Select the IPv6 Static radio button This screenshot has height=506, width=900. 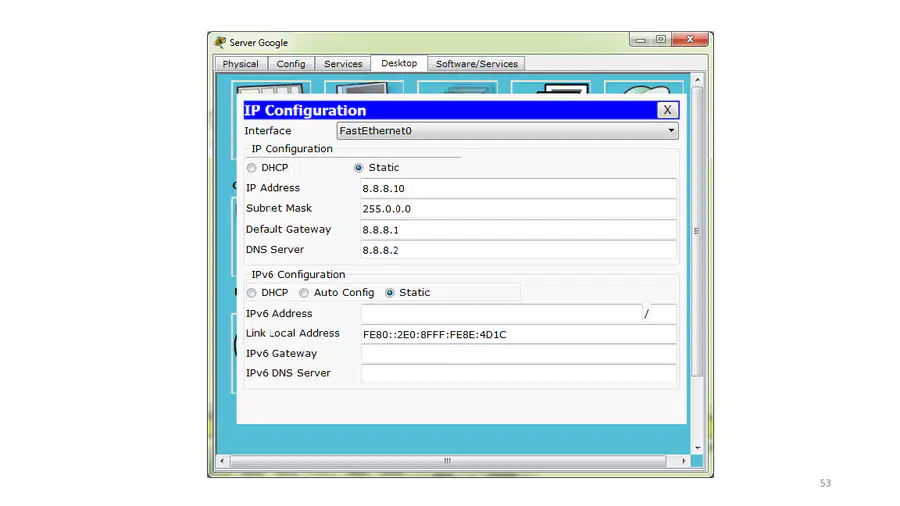coord(390,293)
